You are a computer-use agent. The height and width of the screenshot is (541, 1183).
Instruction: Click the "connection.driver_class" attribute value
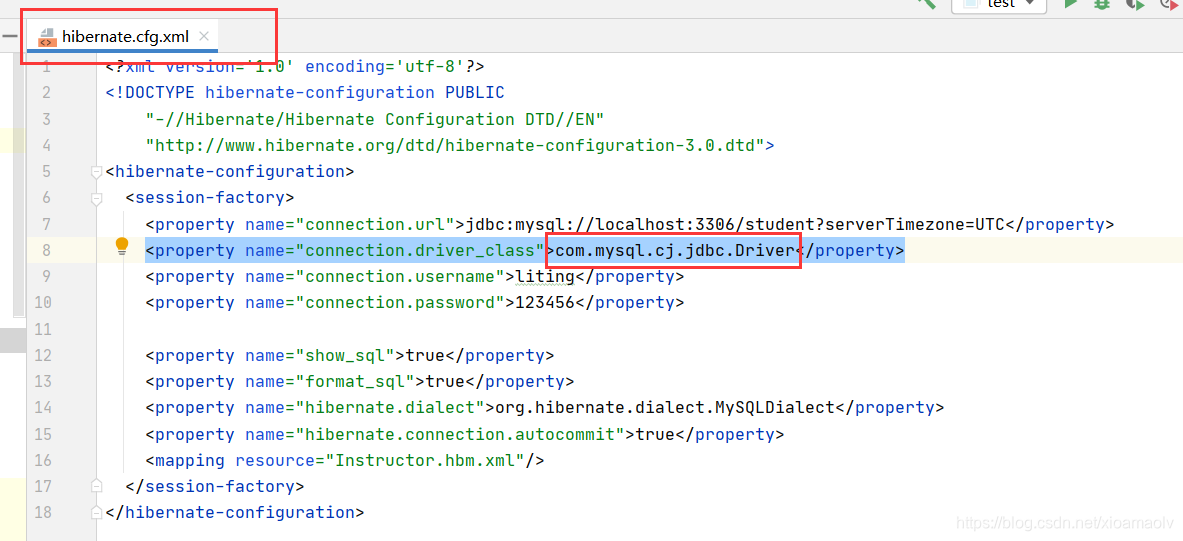tap(420, 251)
